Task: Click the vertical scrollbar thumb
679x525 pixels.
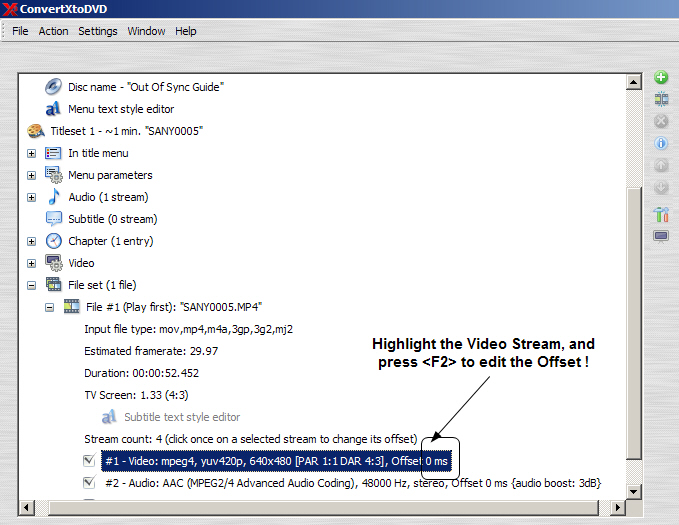Action: point(634,323)
